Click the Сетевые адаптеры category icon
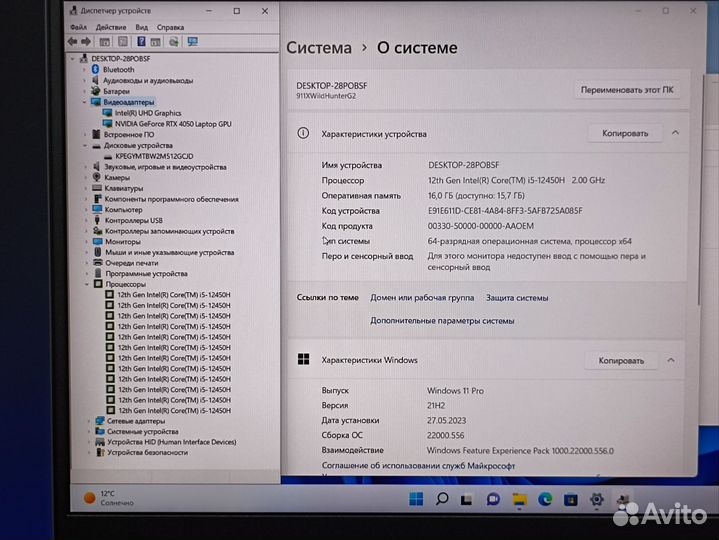Image resolution: width=719 pixels, height=540 pixels. click(x=100, y=420)
